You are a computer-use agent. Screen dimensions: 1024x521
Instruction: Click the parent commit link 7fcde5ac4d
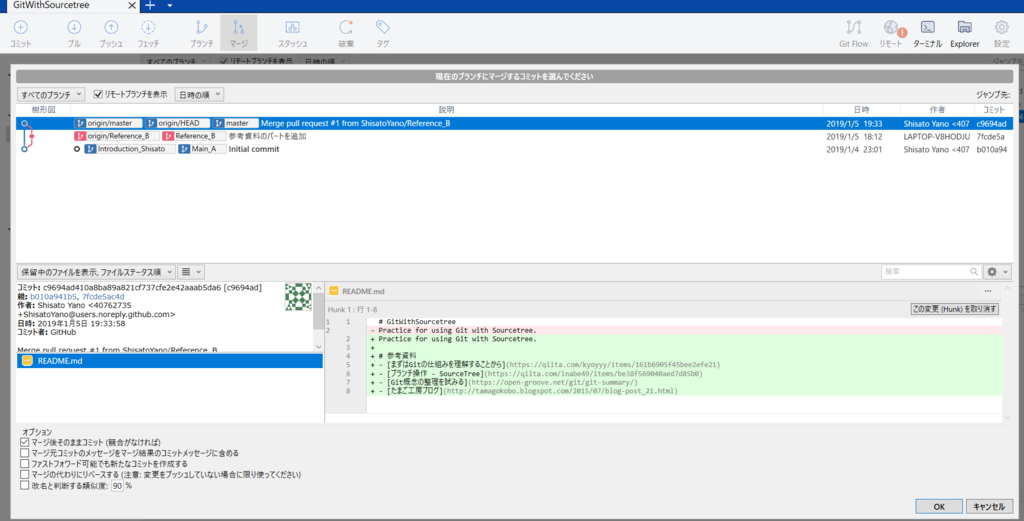103,296
